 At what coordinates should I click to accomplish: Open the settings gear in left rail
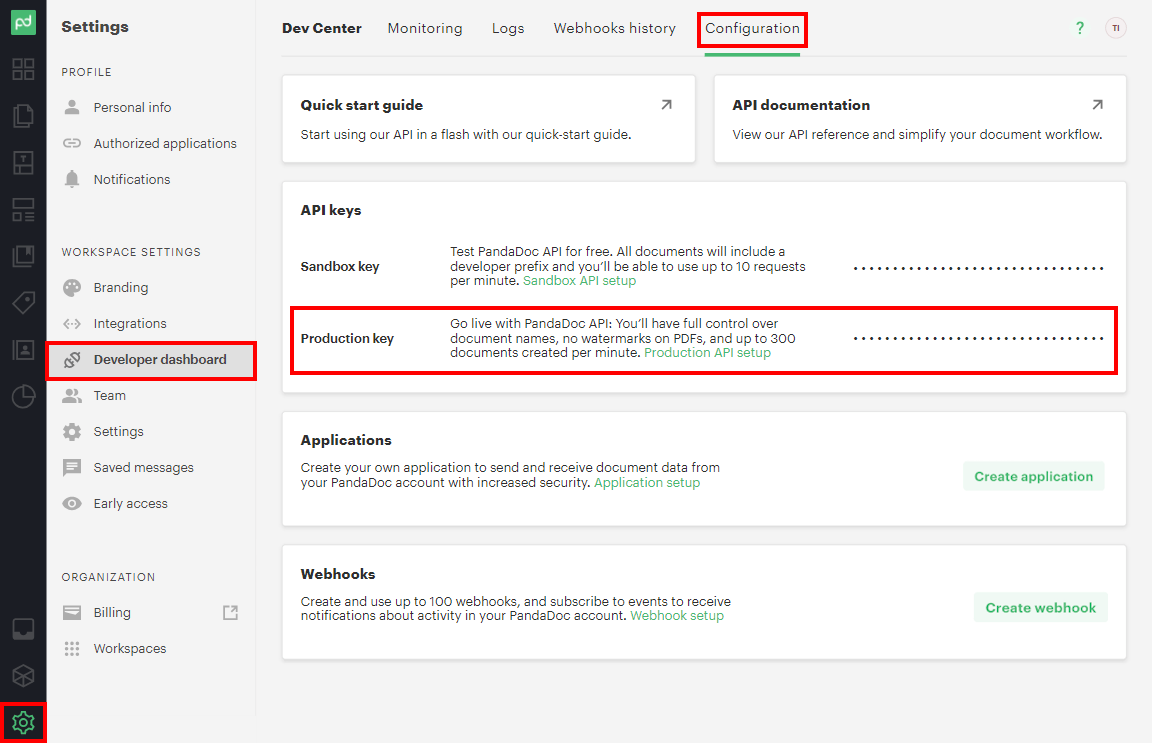[x=24, y=722]
